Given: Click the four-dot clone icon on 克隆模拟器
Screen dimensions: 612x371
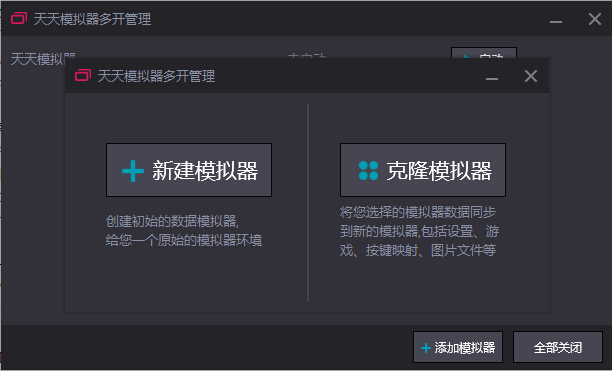Looking at the screenshot, I should (x=368, y=170).
